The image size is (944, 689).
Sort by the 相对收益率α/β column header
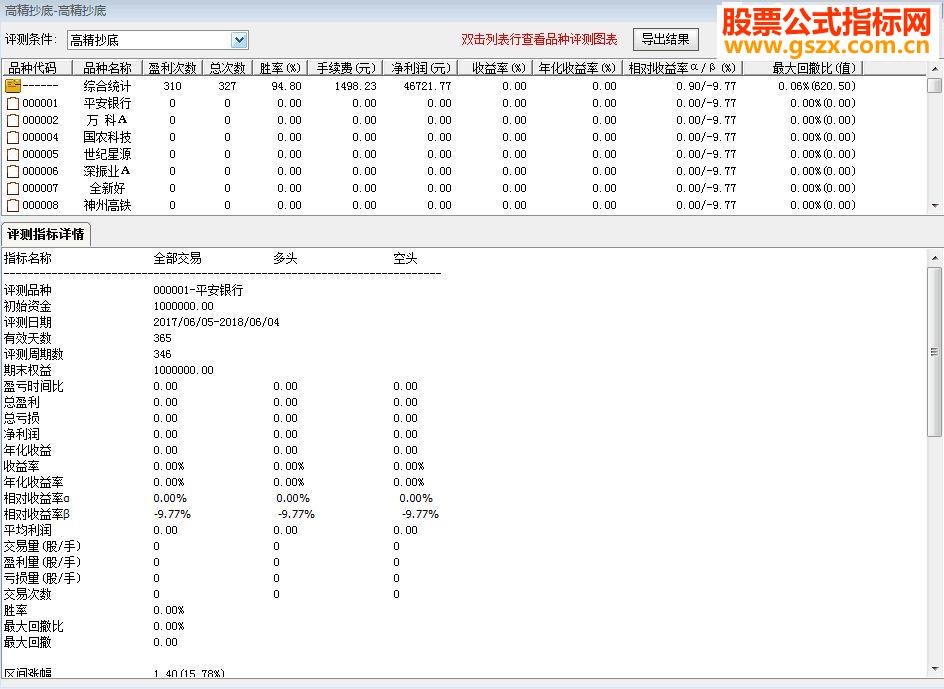(682, 68)
